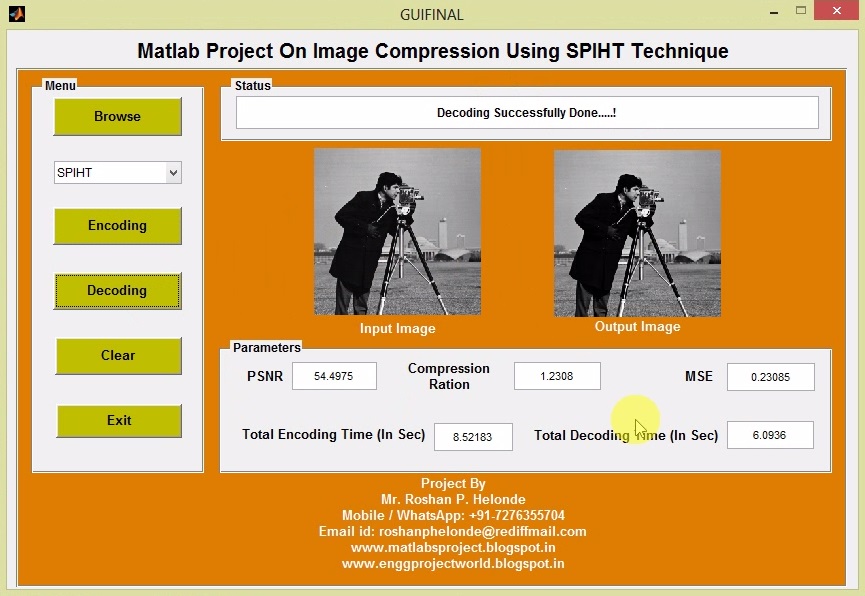This screenshot has width=865, height=596.
Task: Click the roshanphelonde@rediffmail.com email address
Action: click(484, 531)
